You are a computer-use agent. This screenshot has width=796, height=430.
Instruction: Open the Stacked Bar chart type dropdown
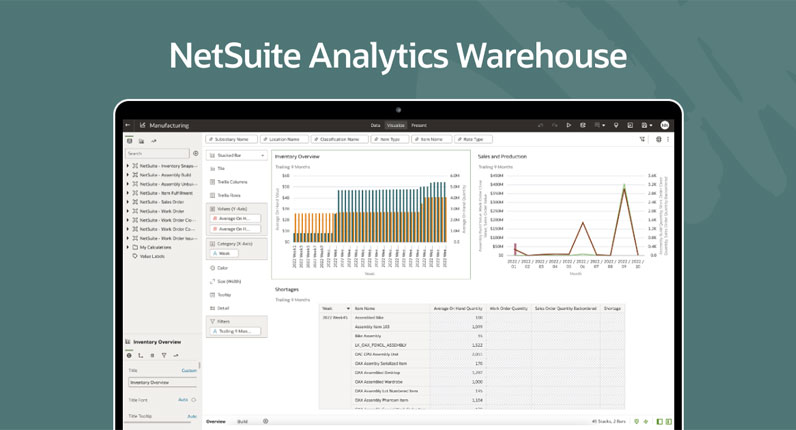click(263, 155)
